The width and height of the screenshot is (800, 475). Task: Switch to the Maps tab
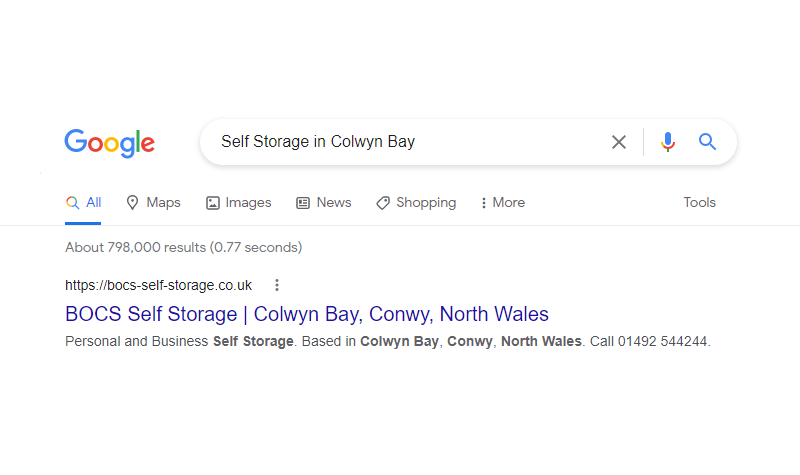(153, 203)
